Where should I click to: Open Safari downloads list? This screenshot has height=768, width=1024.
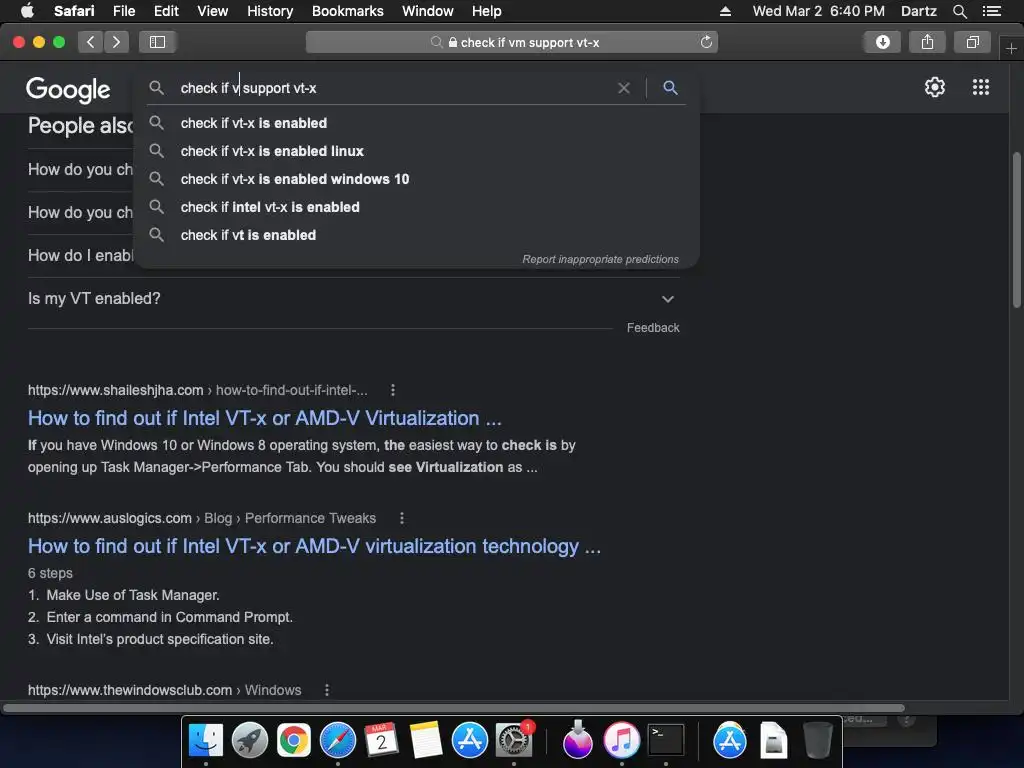(882, 42)
